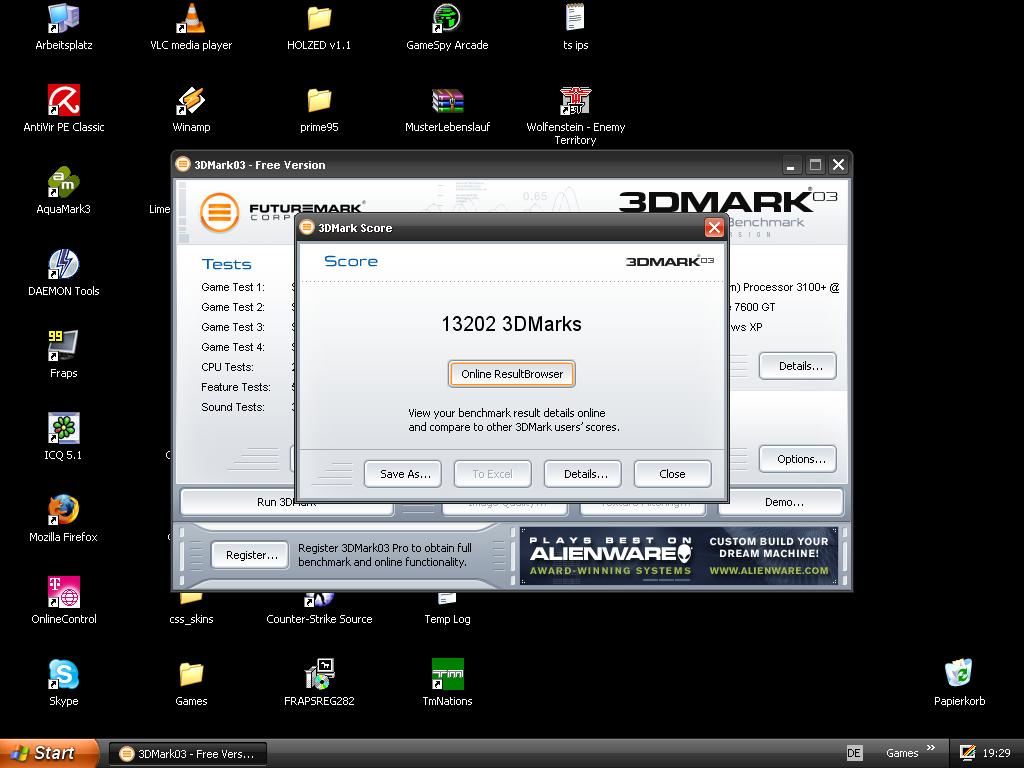This screenshot has width=1024, height=768.
Task: Click the Game Test 1 label
Action: 232,287
